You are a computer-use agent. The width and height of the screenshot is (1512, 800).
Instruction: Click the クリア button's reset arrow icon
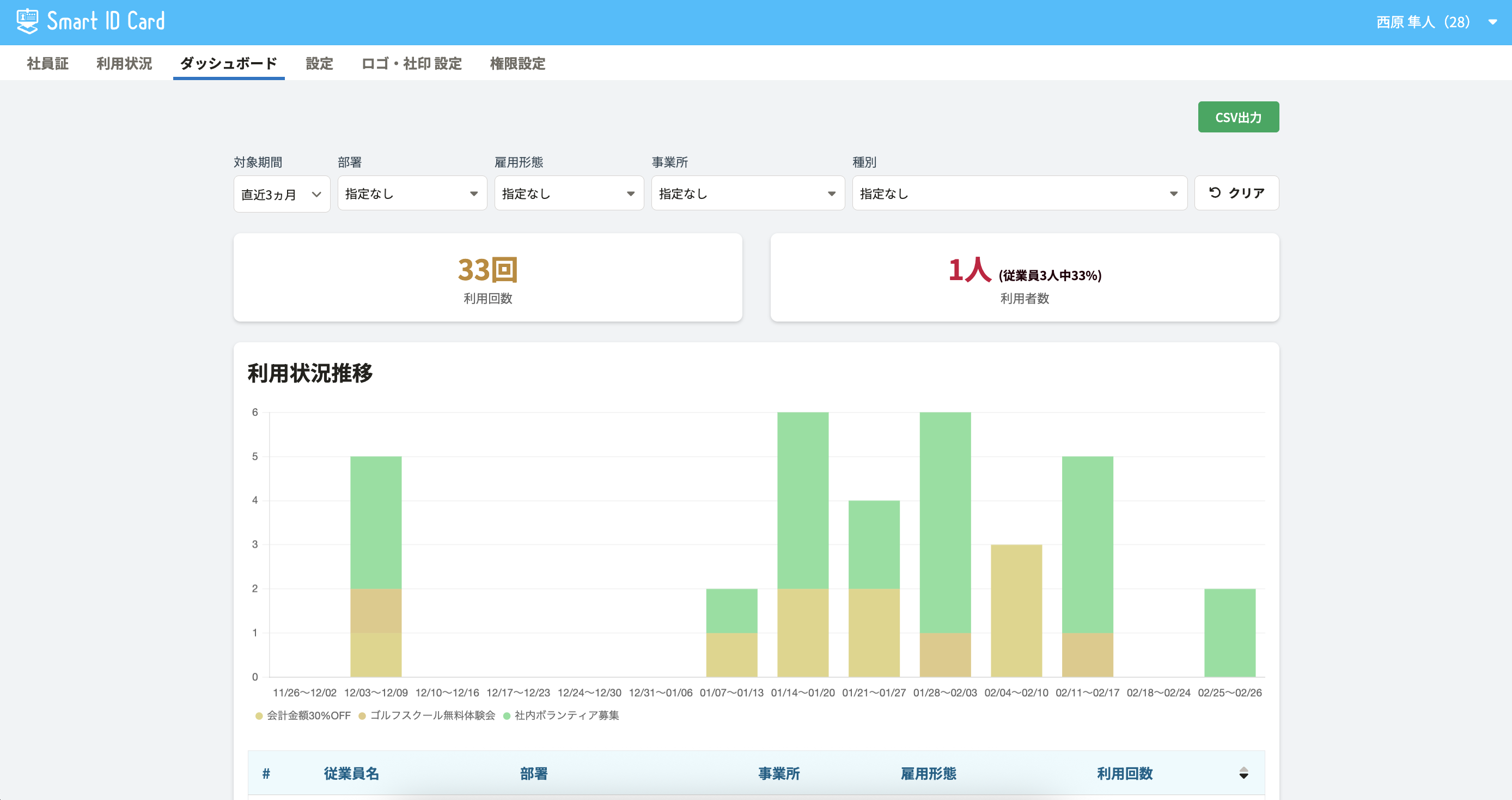pos(1215,193)
